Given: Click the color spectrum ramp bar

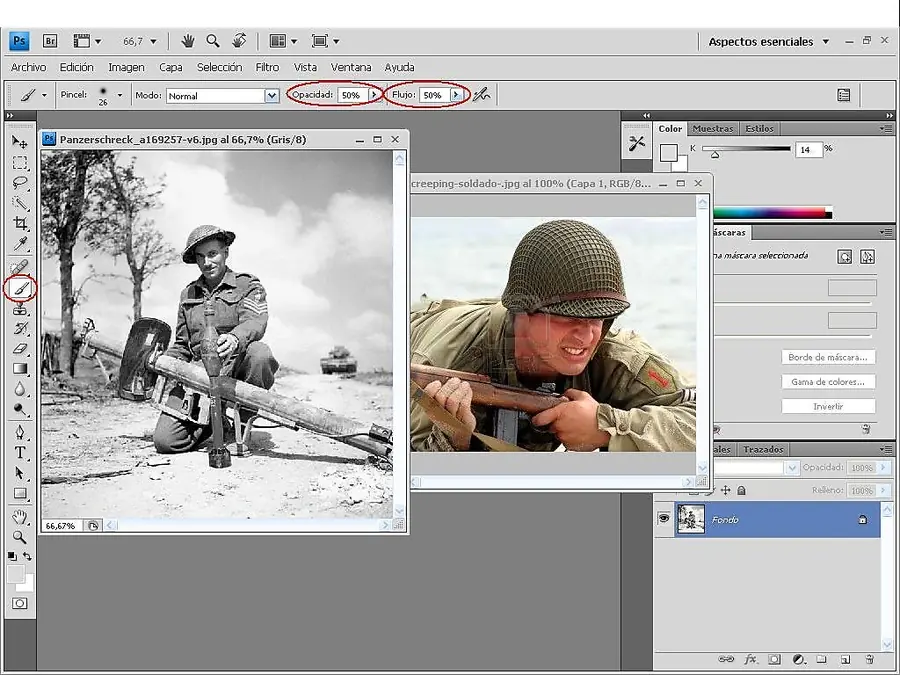Looking at the screenshot, I should click(770, 212).
